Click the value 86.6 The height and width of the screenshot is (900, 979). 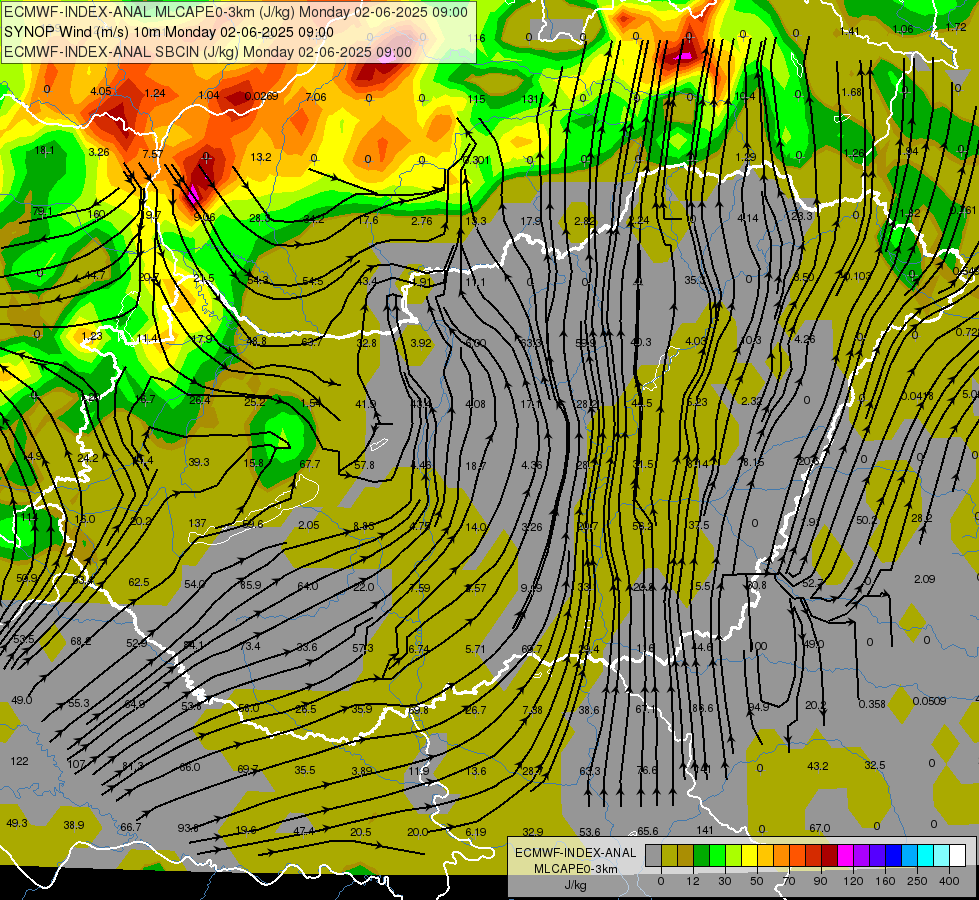702,708
